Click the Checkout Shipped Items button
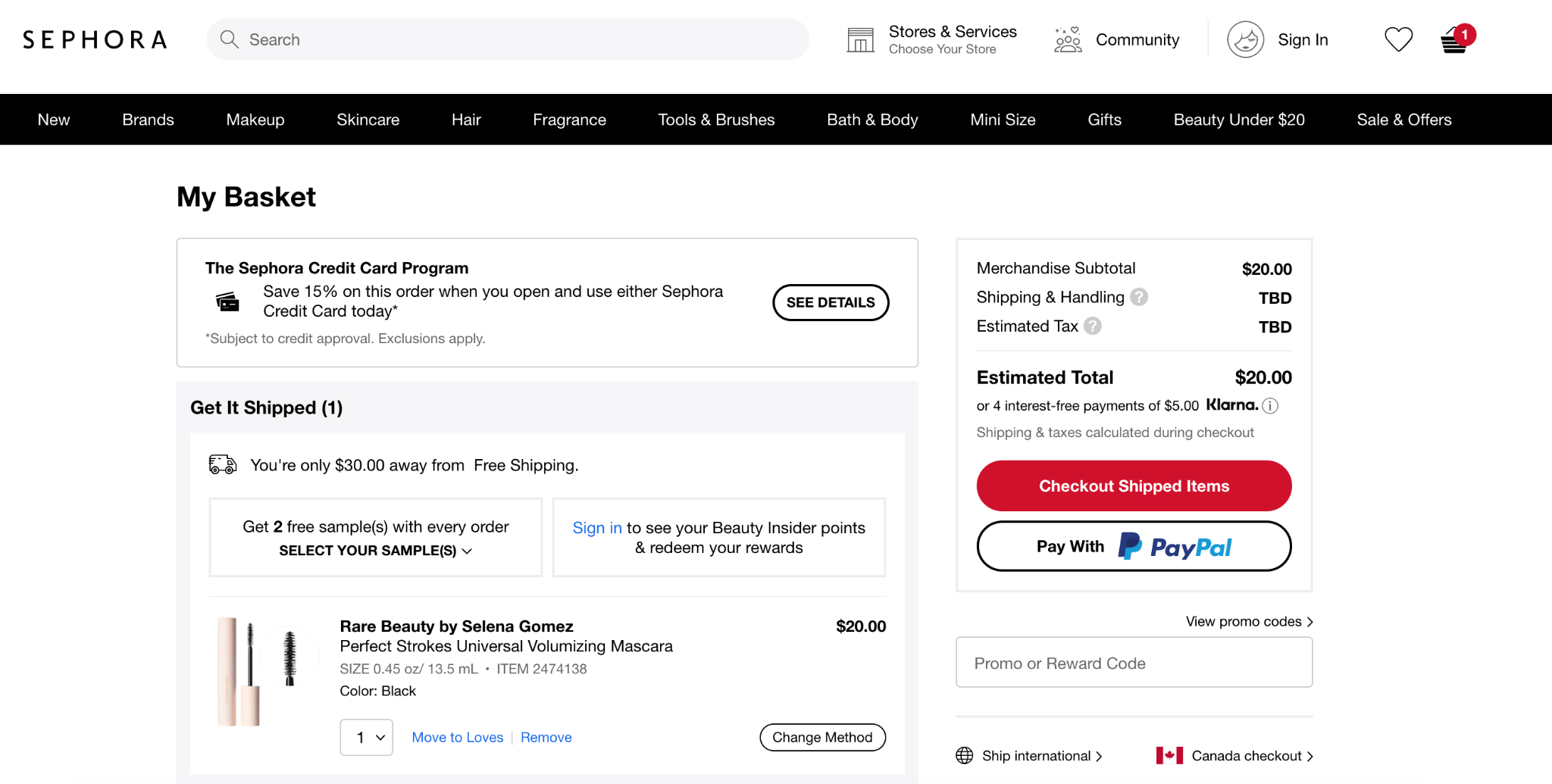 [1134, 486]
